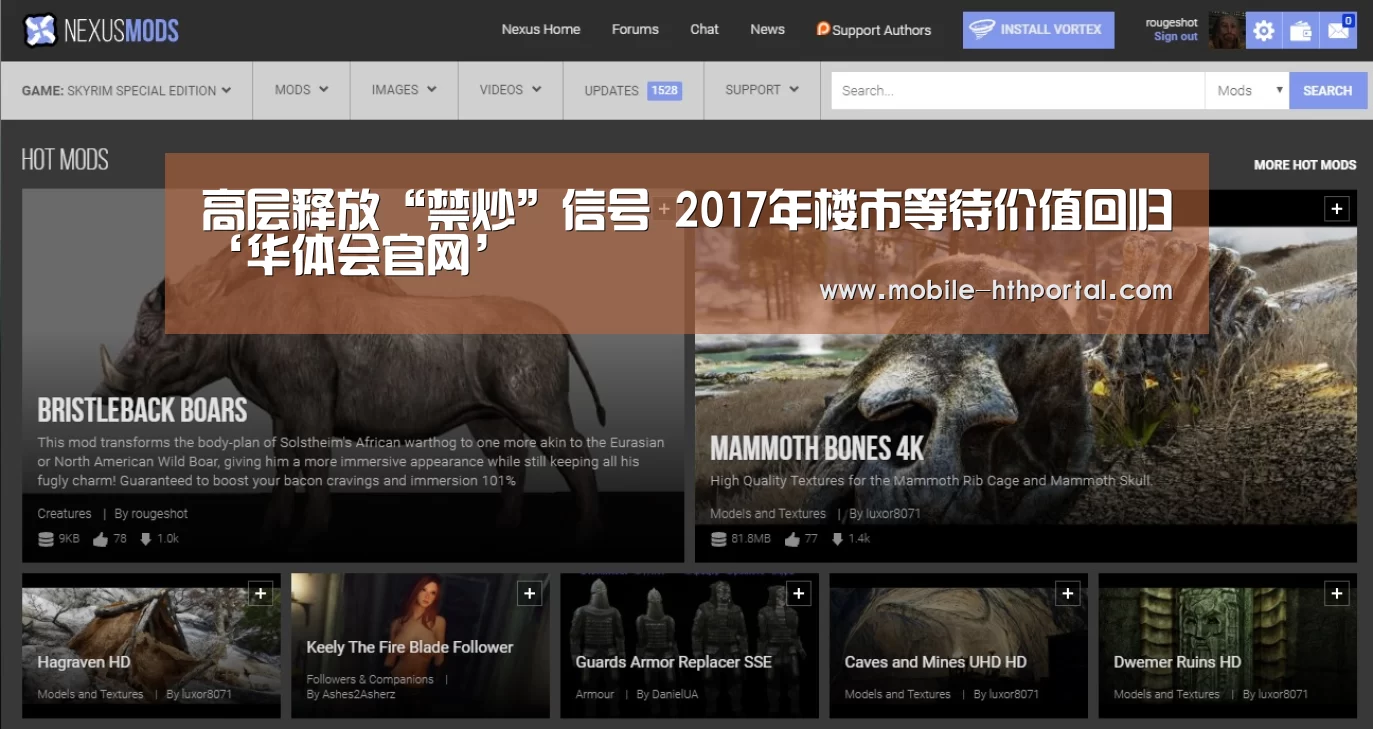The width and height of the screenshot is (1373, 729).
Task: Expand the Support navigation dropdown
Action: tap(762, 90)
